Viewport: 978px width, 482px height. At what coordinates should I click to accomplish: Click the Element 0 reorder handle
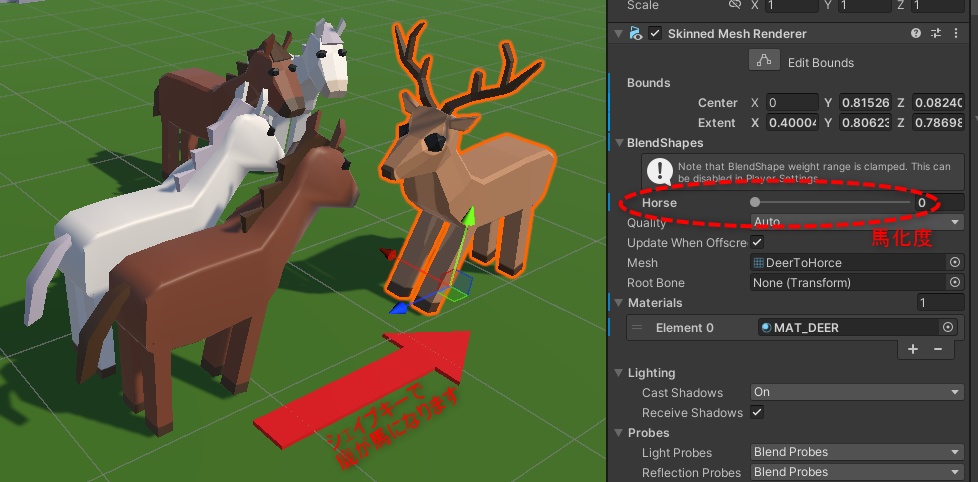point(637,327)
